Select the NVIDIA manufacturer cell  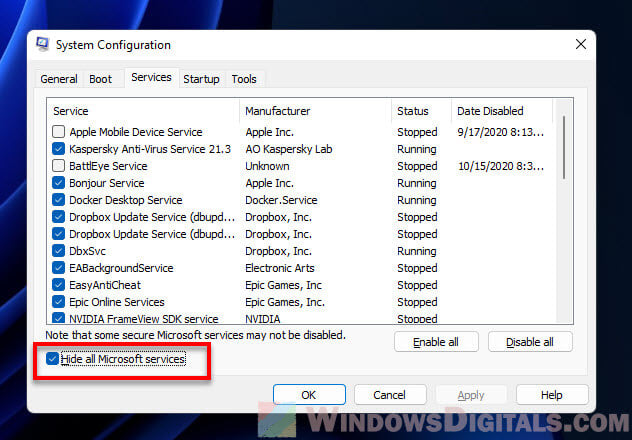(x=263, y=319)
